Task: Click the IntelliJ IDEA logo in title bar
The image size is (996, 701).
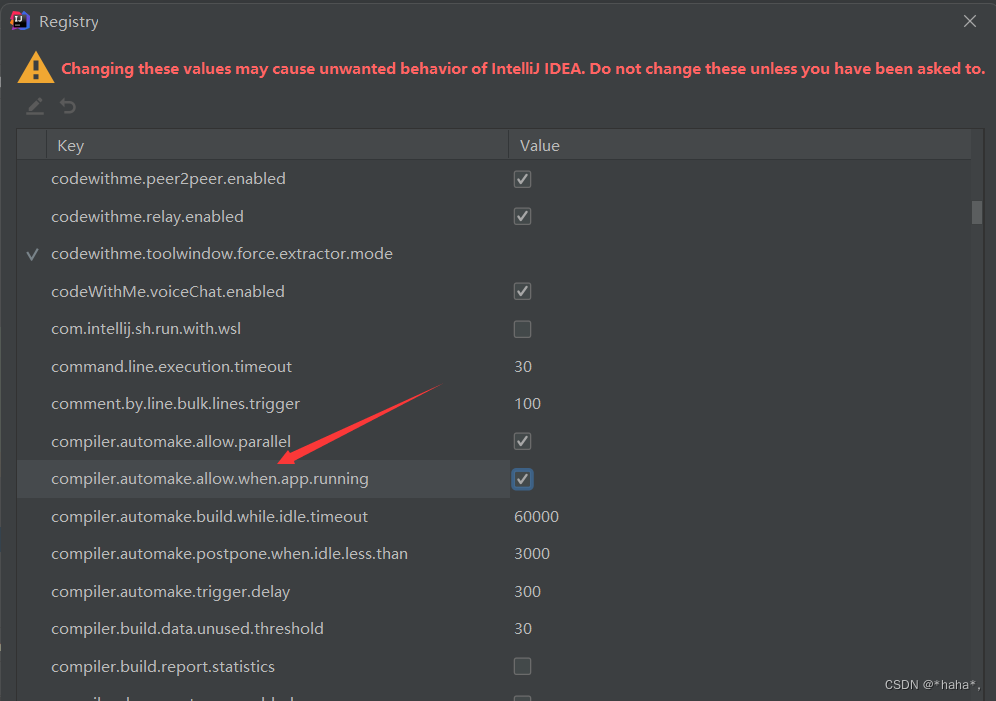Action: tap(20, 21)
